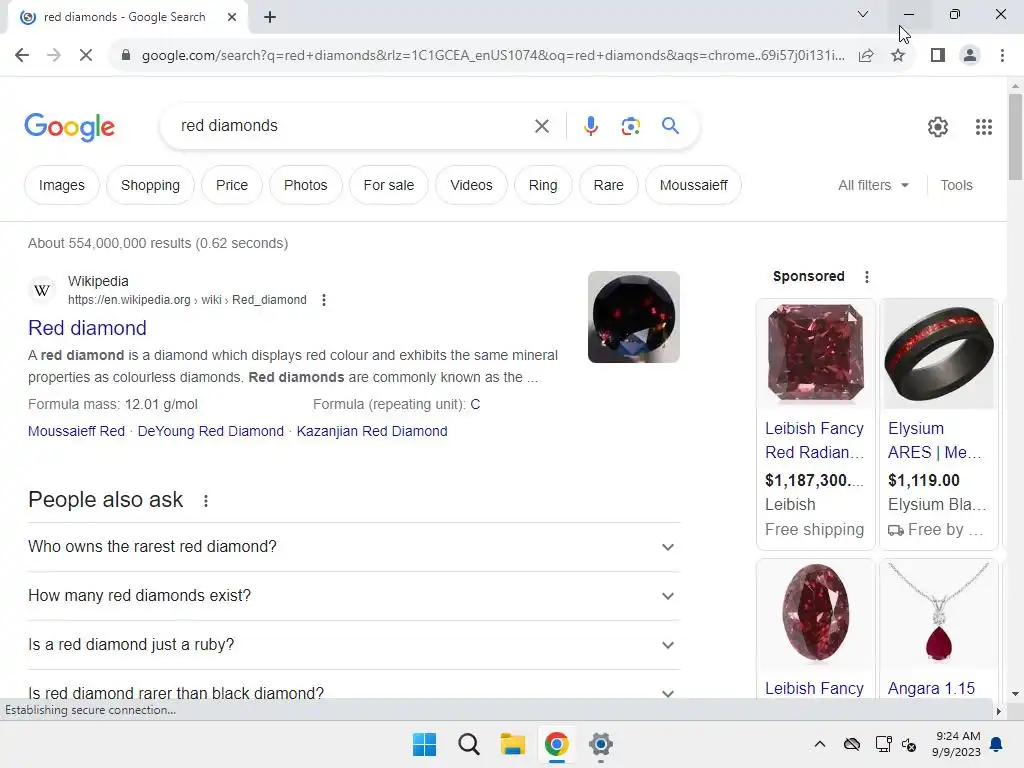Open Angara 1.15 pendant listing
Screen dimensions: 1024x768
point(931,688)
